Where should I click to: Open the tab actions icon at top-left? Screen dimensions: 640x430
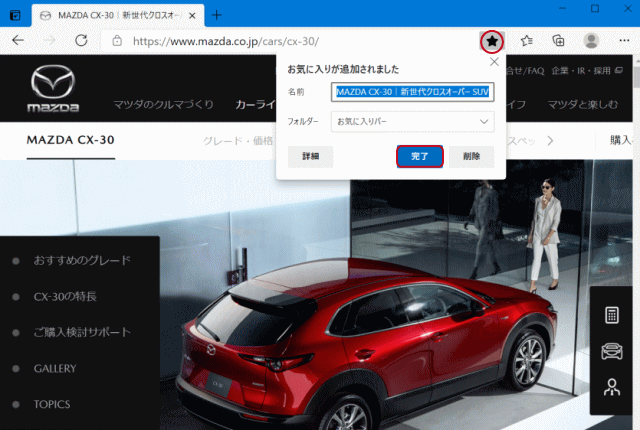(15, 16)
